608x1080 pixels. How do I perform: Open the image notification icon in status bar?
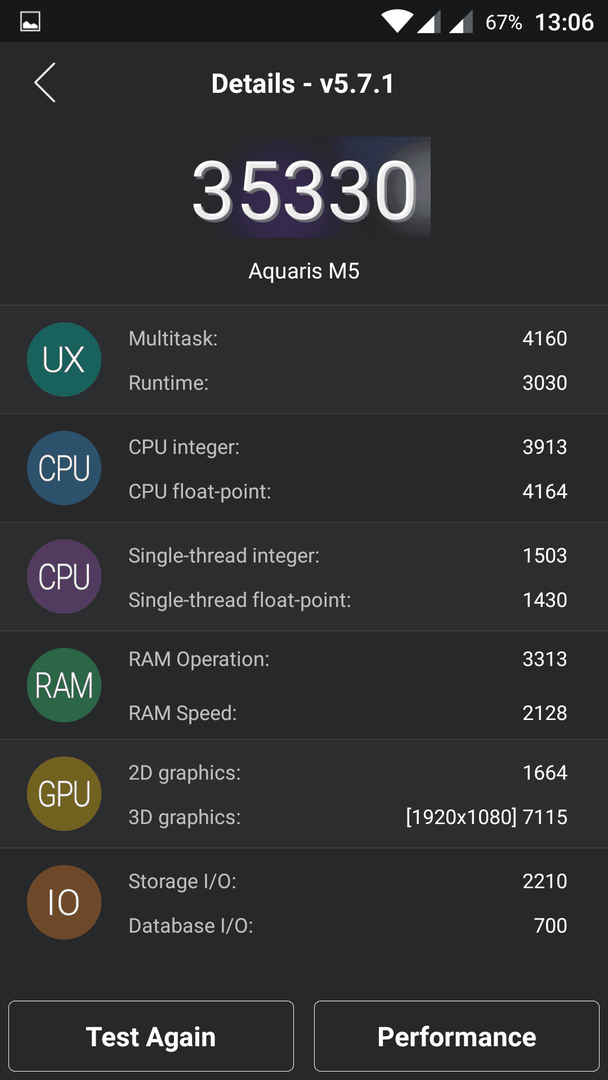click(30, 22)
